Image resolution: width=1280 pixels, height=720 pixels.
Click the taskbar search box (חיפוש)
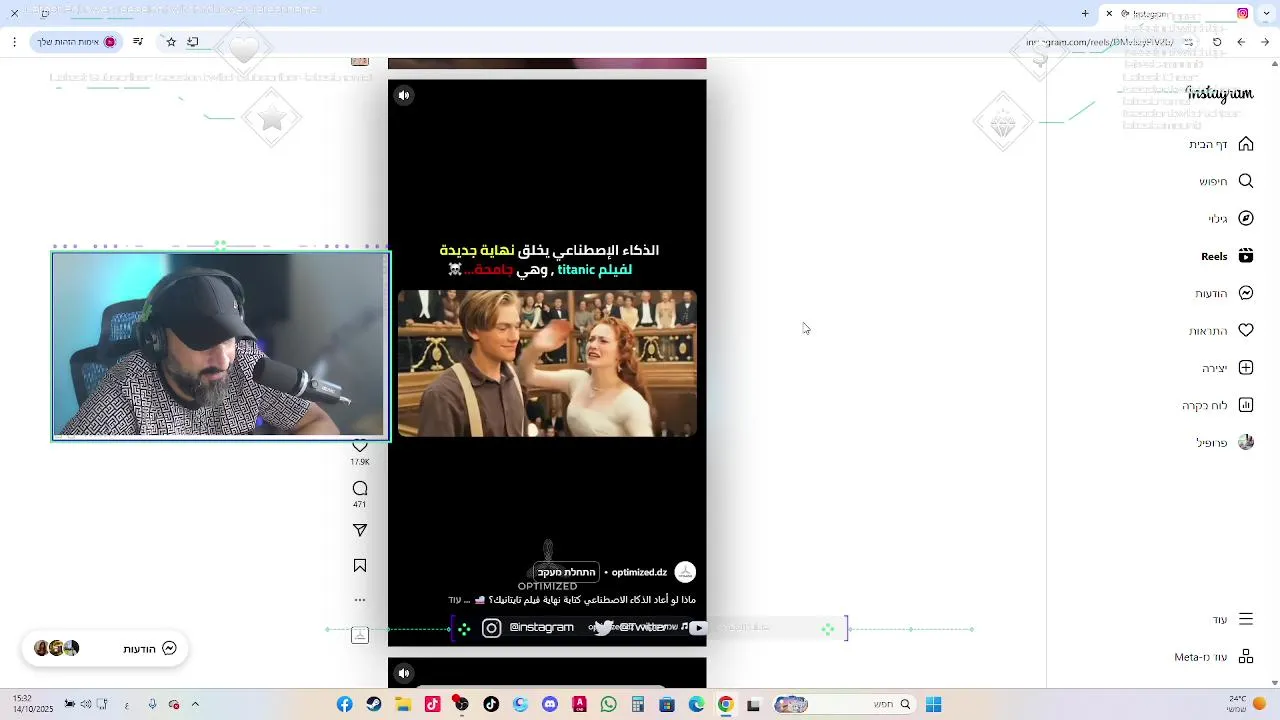(x=844, y=705)
